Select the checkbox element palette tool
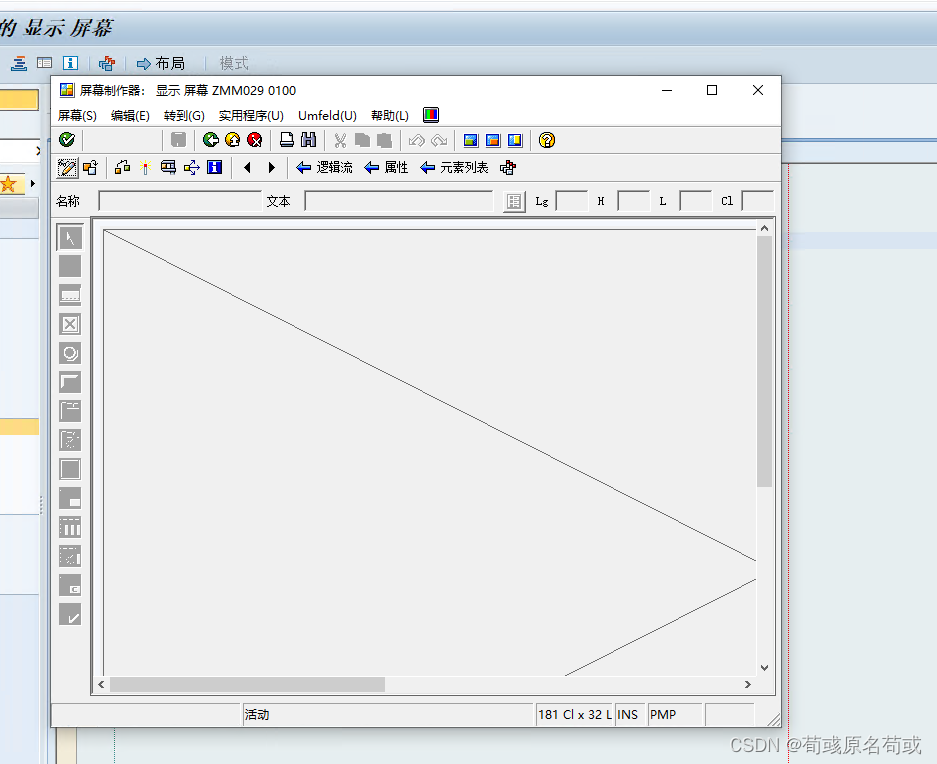The image size is (937, 764). coord(70,325)
